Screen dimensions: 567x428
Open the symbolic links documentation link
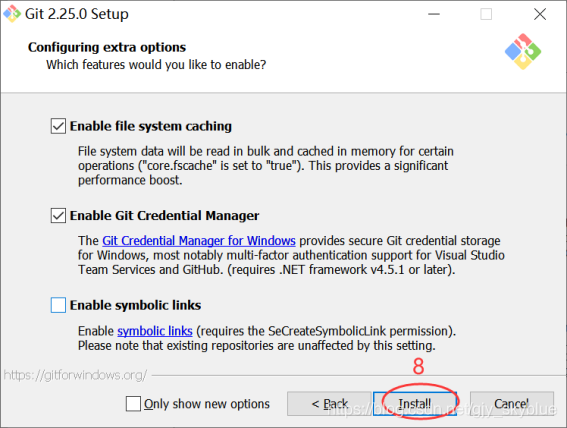(155, 331)
